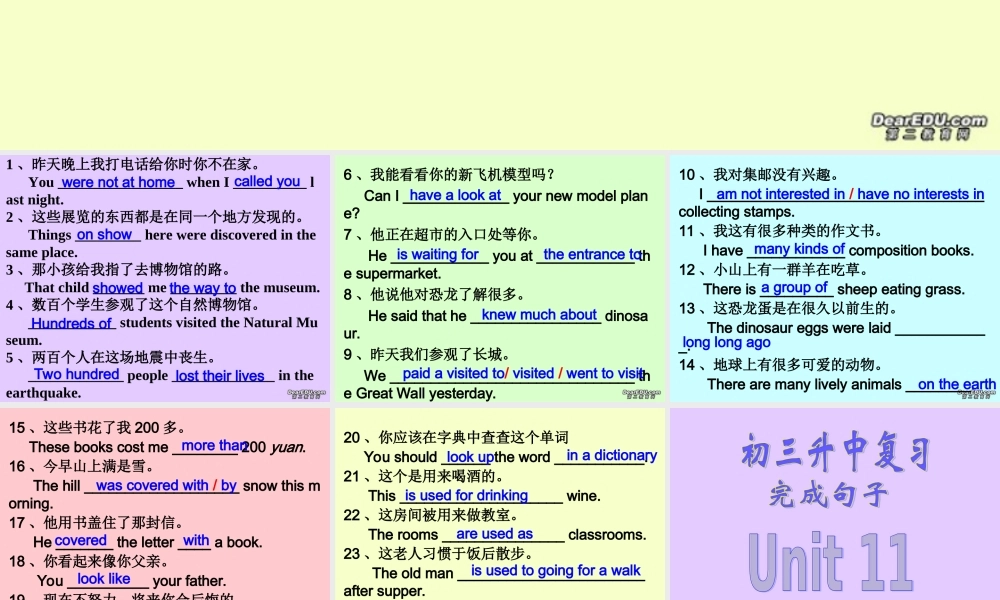
Task: Click sentence 20 "你应该在字典中查查这个单词"
Action: pos(473,437)
